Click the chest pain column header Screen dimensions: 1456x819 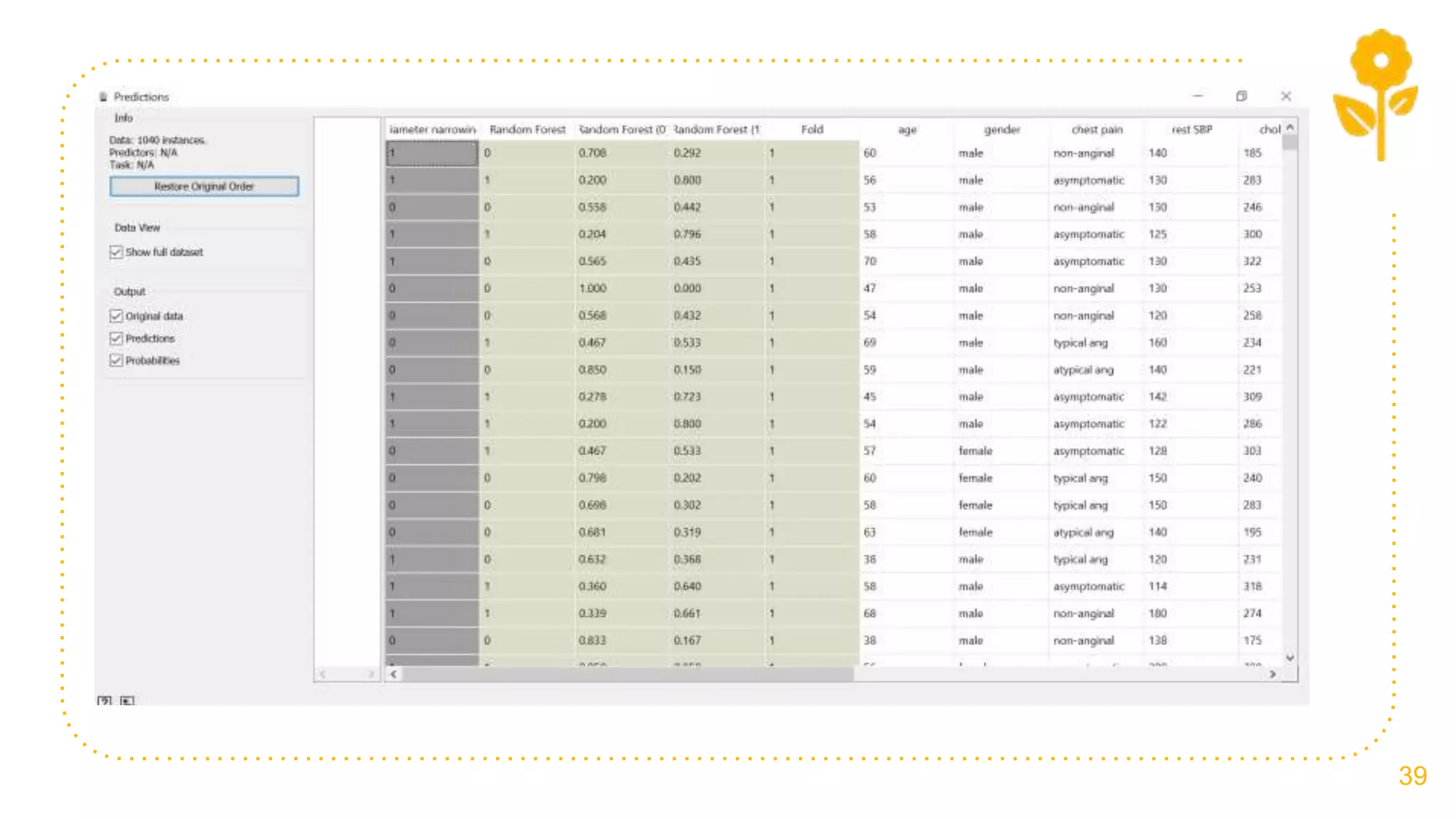[1096, 129]
